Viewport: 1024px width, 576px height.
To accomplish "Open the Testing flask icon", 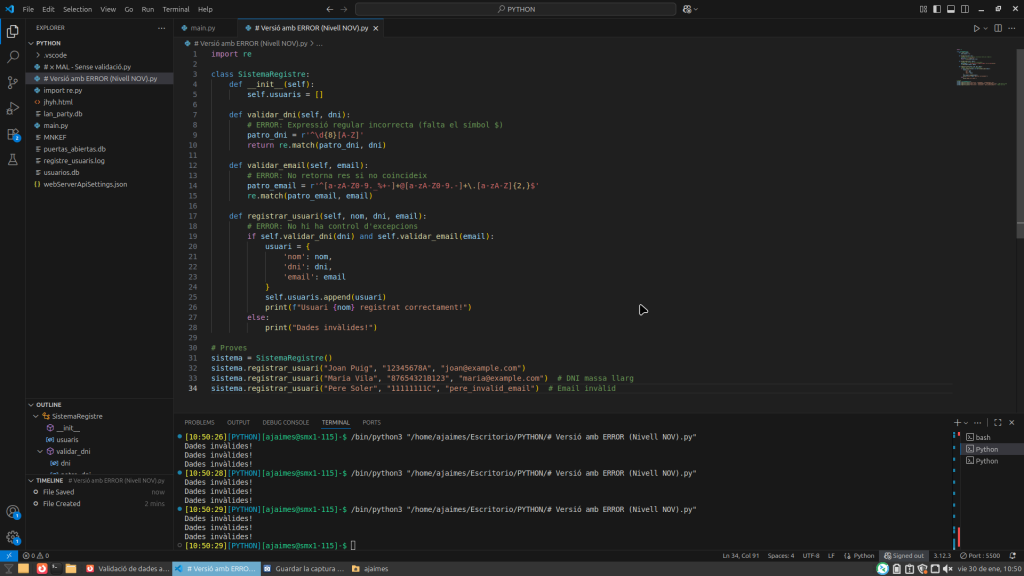I will 13,160.
